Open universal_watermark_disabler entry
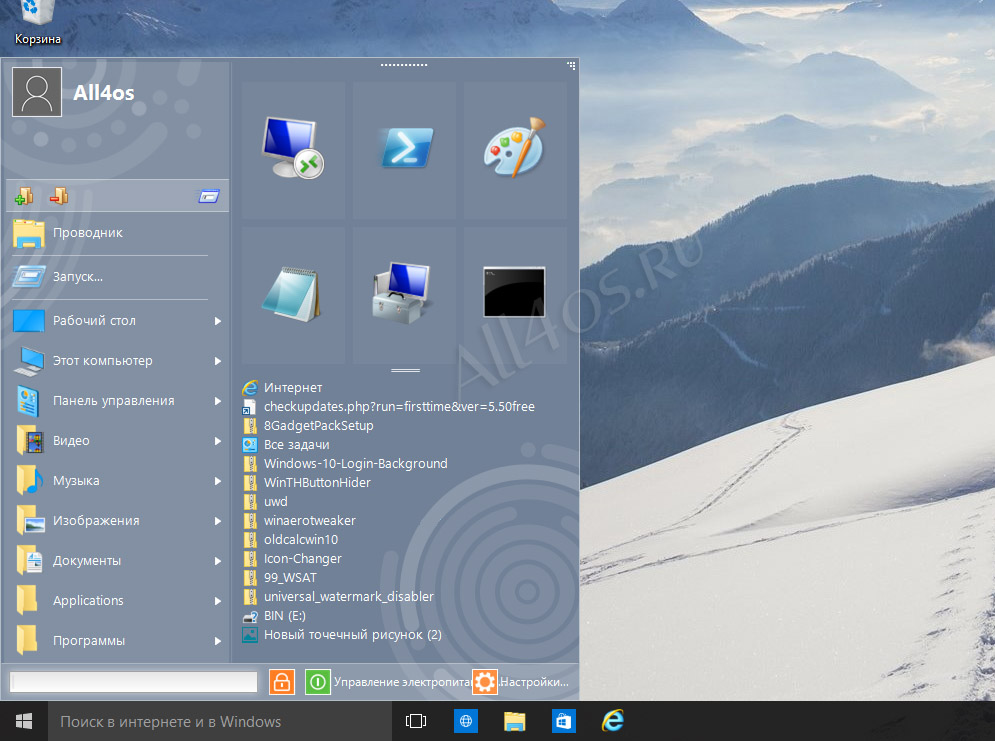Viewport: 995px width, 741px height. pyautogui.click(x=338, y=597)
